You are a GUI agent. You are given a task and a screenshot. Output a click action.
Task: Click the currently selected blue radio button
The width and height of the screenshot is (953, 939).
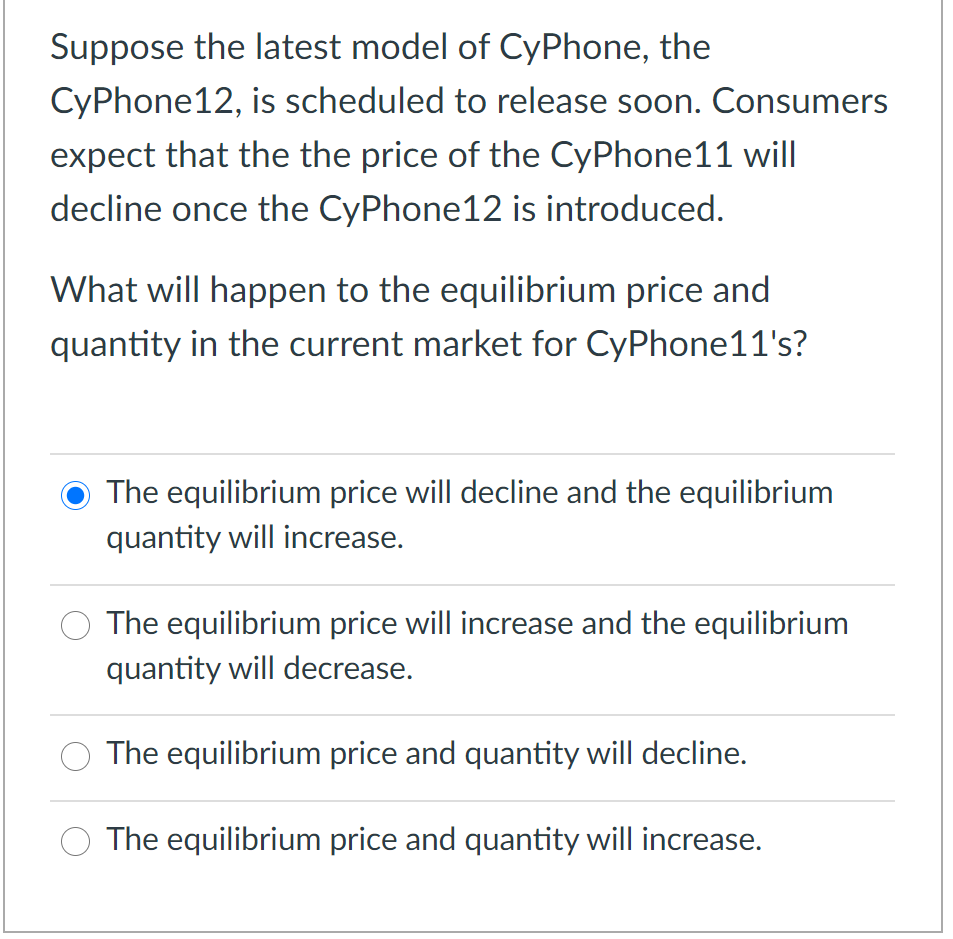pos(75,494)
